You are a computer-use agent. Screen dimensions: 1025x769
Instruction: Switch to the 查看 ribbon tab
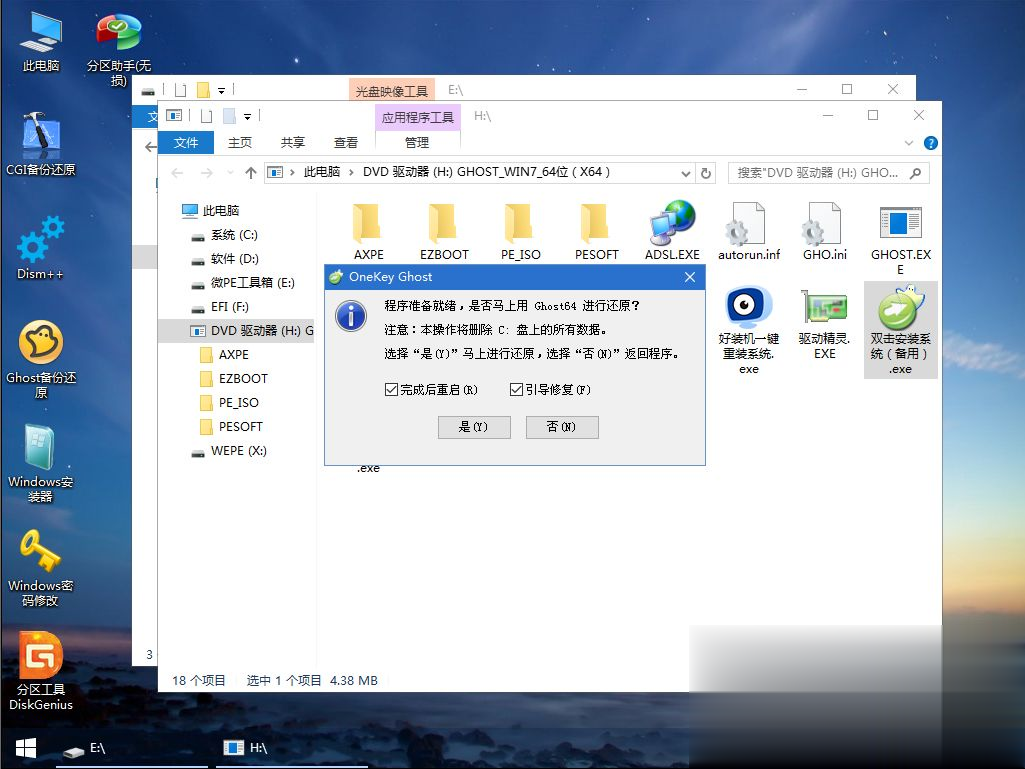coord(346,143)
